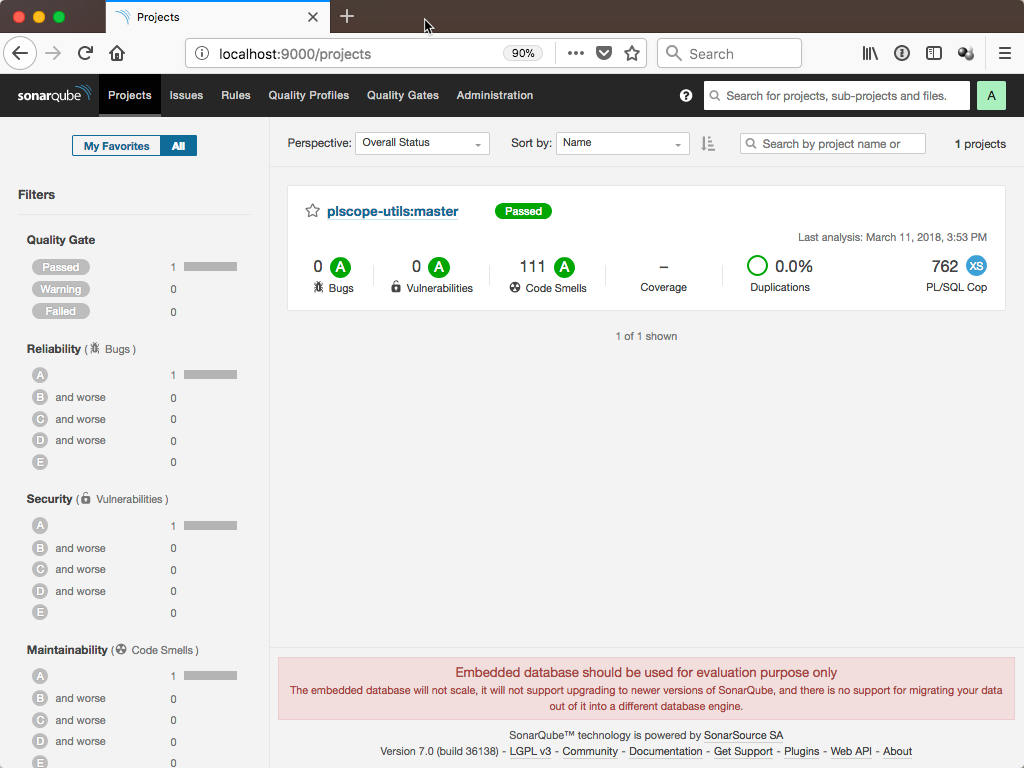Favorite plscope-utils:master with the star icon

[x=312, y=211]
